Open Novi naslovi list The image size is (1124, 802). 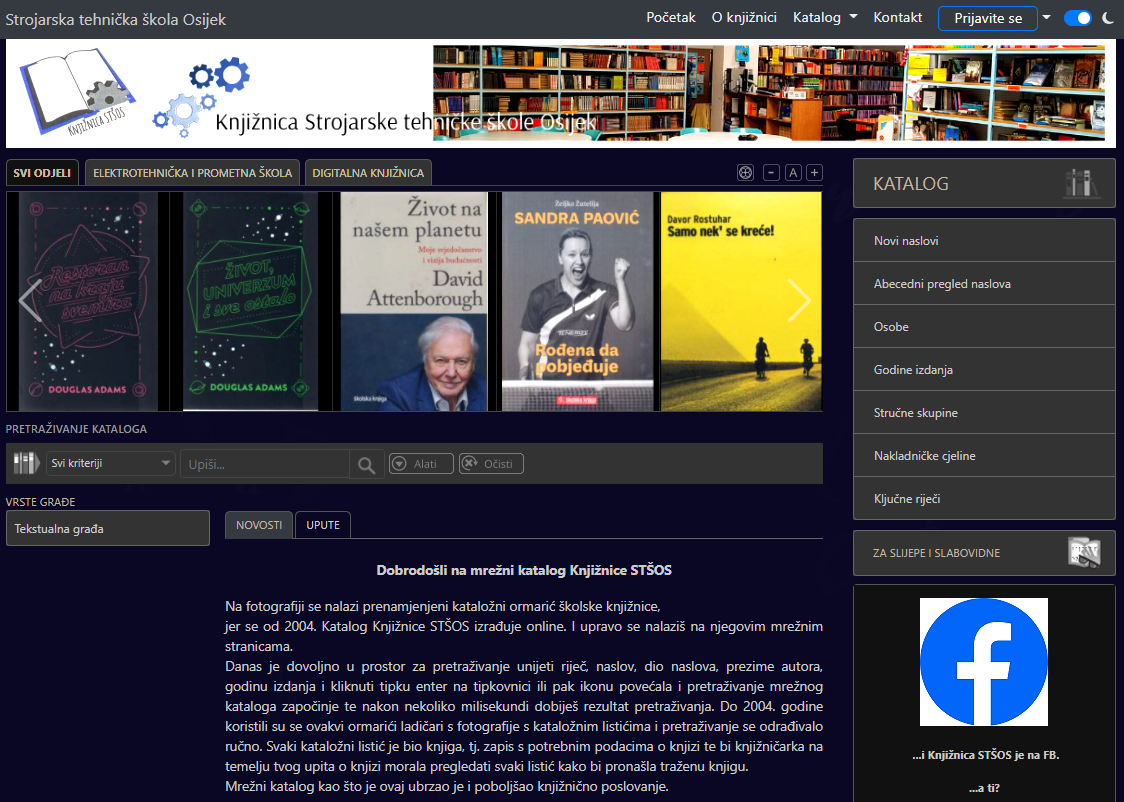pyautogui.click(x=984, y=241)
